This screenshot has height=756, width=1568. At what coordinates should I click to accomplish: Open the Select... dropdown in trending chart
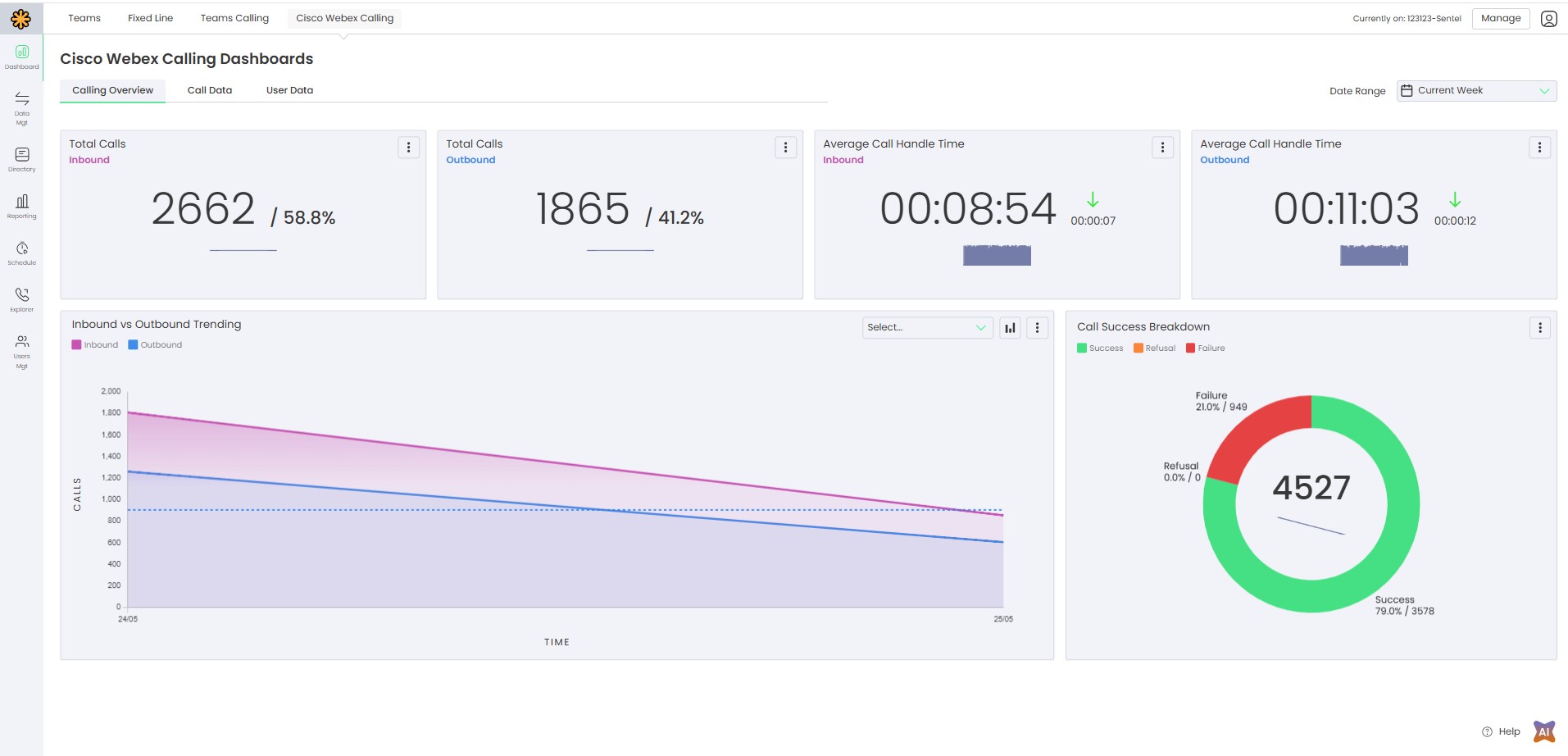click(x=927, y=328)
